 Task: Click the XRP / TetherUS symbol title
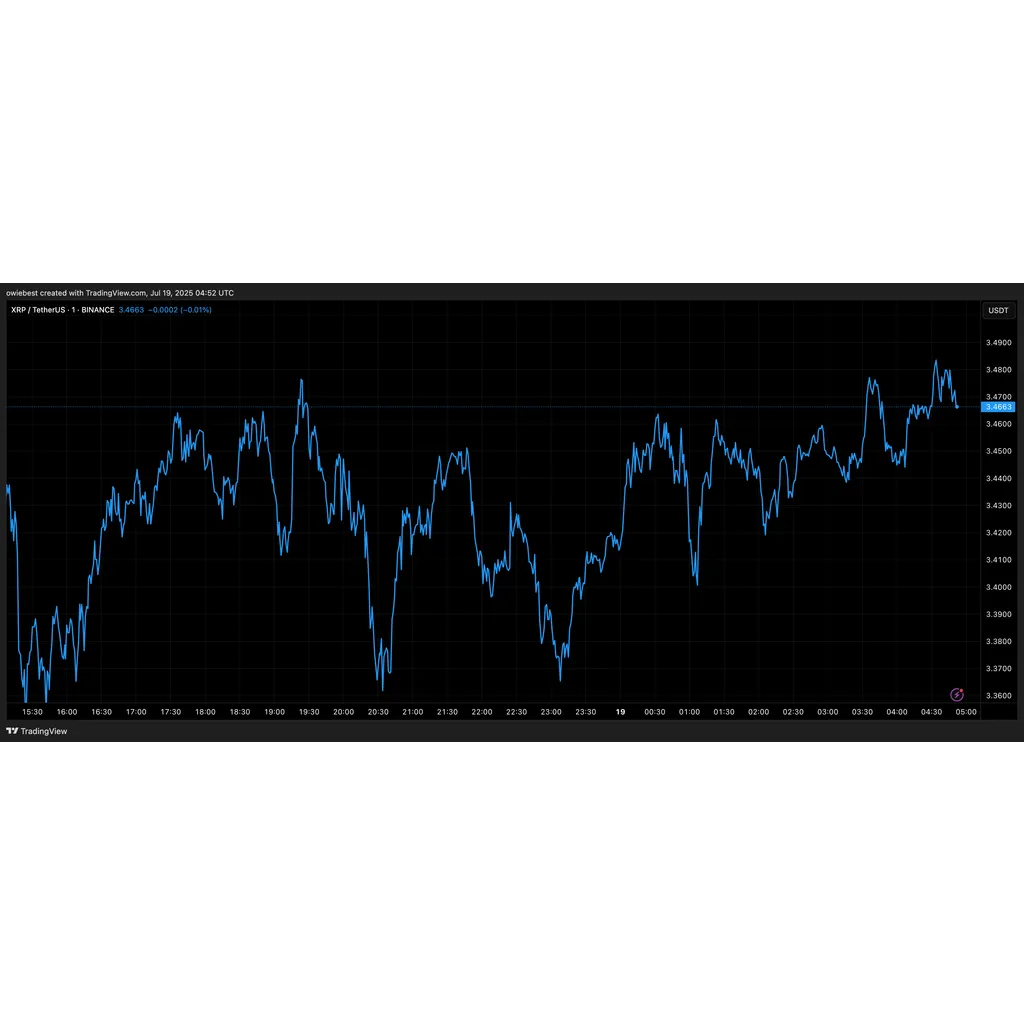[38, 310]
